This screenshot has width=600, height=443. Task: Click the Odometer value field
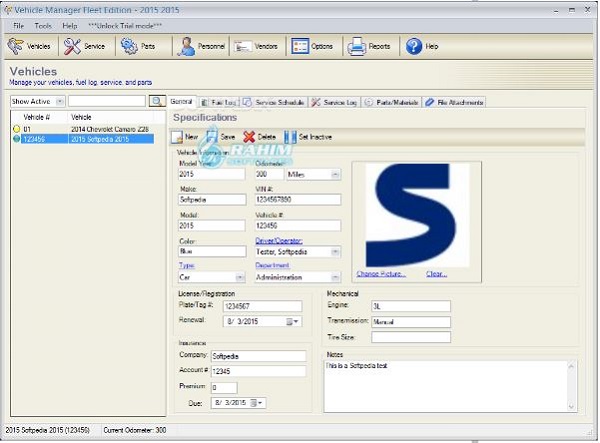tap(269, 174)
